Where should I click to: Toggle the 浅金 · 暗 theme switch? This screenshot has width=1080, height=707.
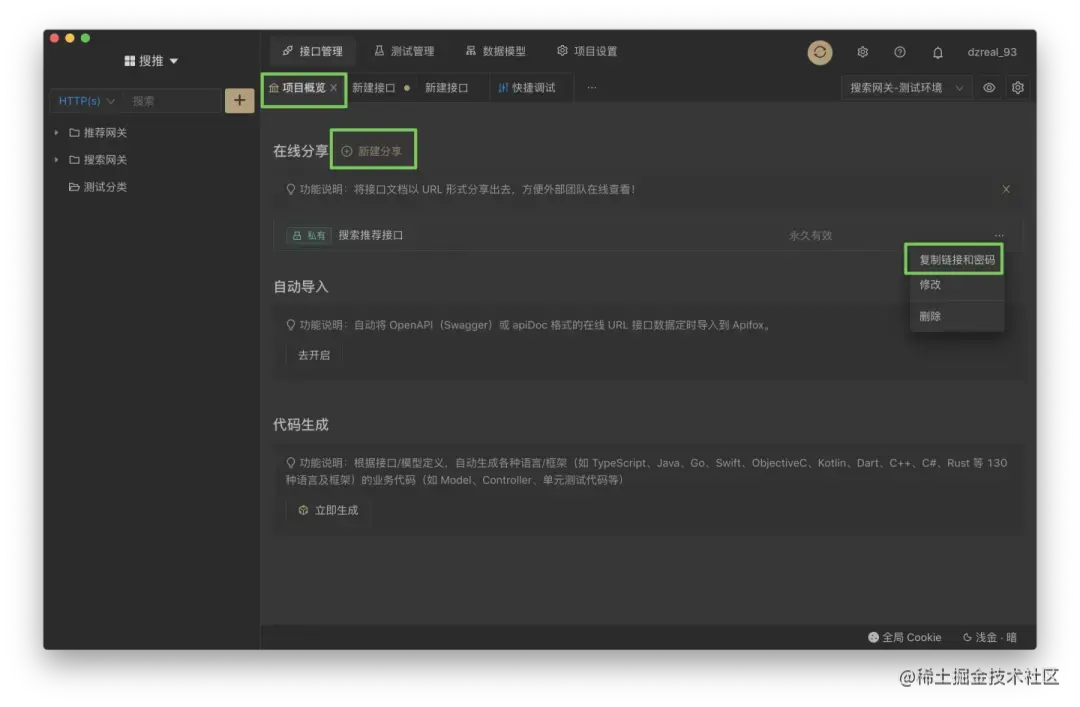[x=989, y=637]
